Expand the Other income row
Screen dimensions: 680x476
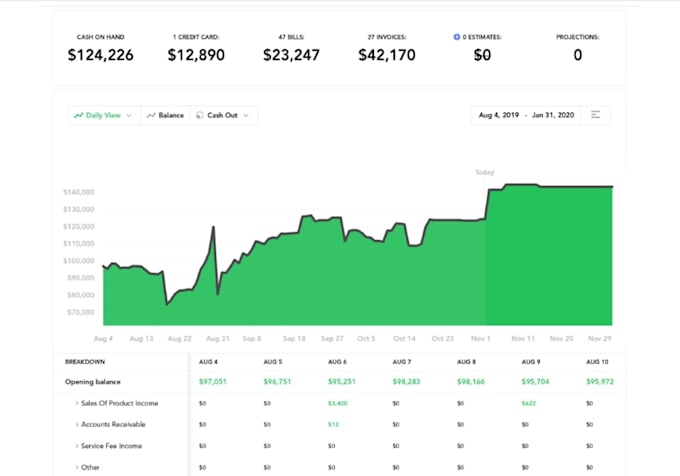click(x=77, y=467)
